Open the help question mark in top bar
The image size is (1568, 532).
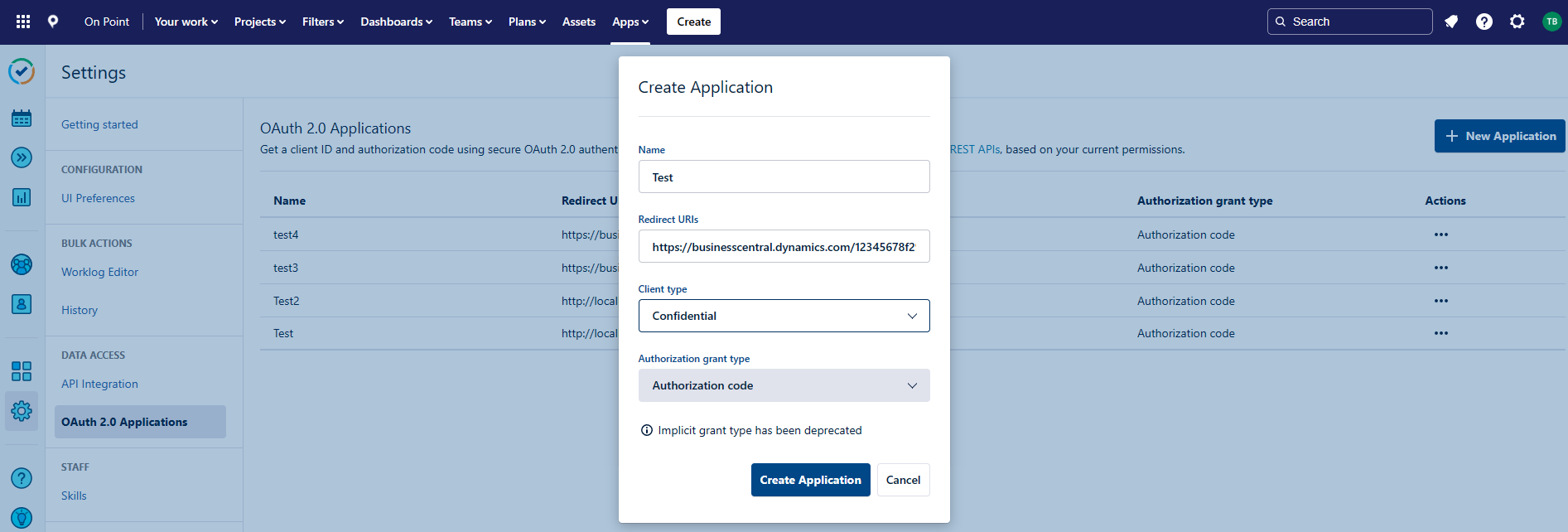tap(1484, 22)
